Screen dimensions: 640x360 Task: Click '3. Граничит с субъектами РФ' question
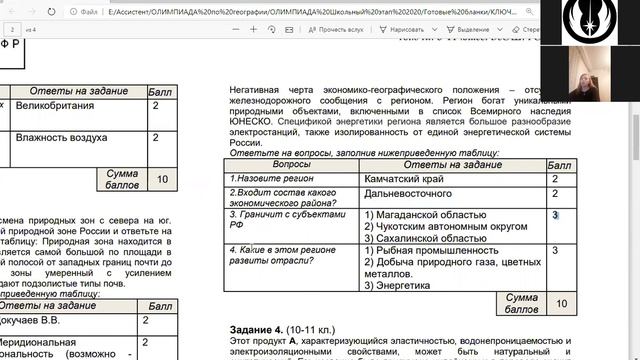pyautogui.click(x=291, y=227)
